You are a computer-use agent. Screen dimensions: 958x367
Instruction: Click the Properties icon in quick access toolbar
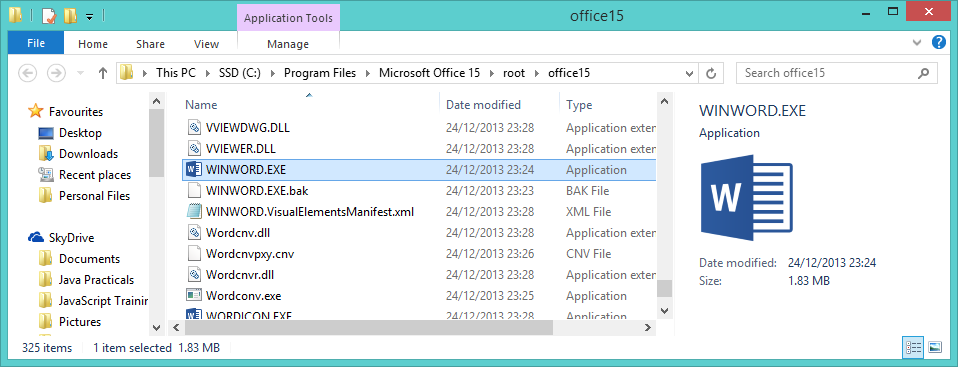pos(49,16)
